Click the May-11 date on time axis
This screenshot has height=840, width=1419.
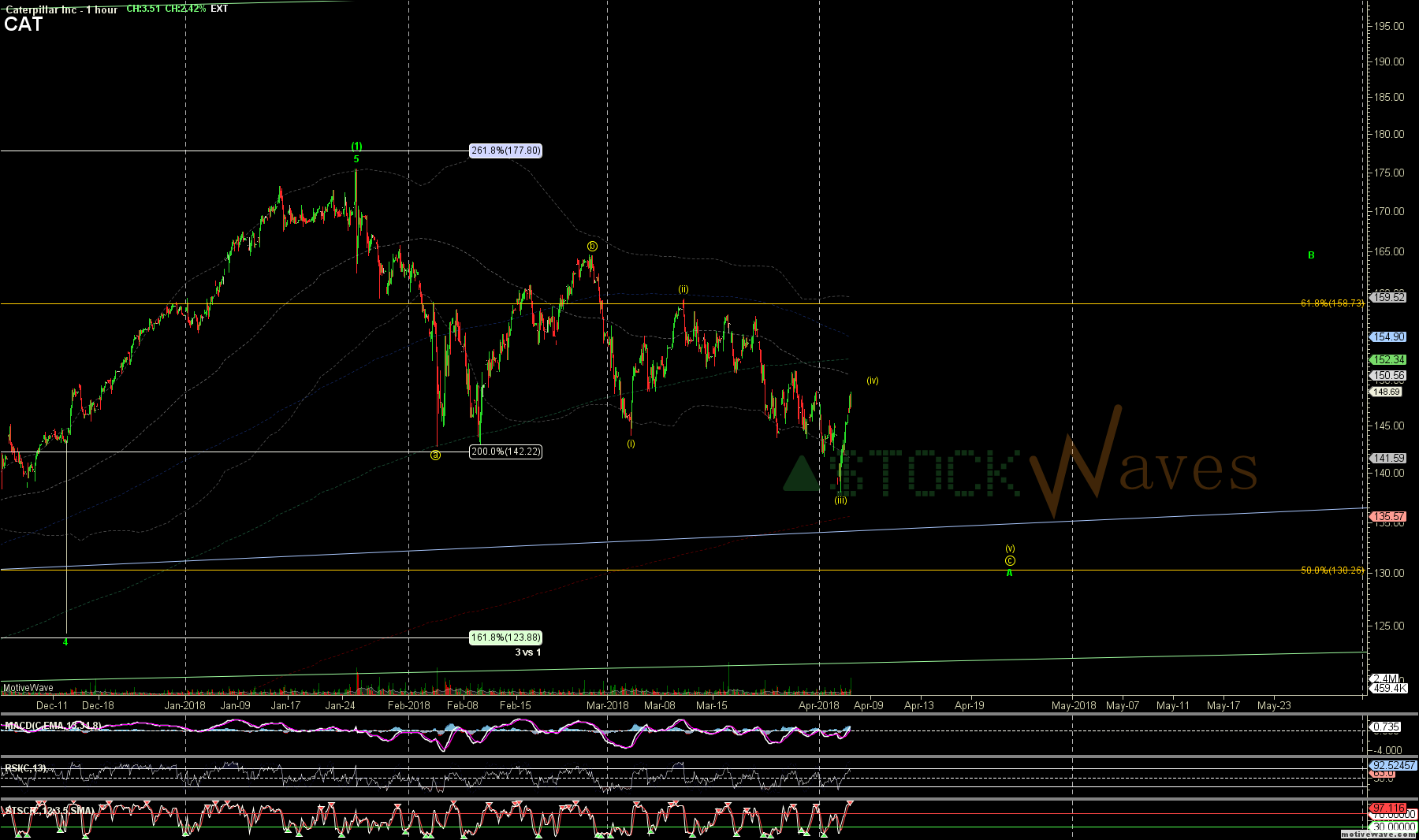1173,706
